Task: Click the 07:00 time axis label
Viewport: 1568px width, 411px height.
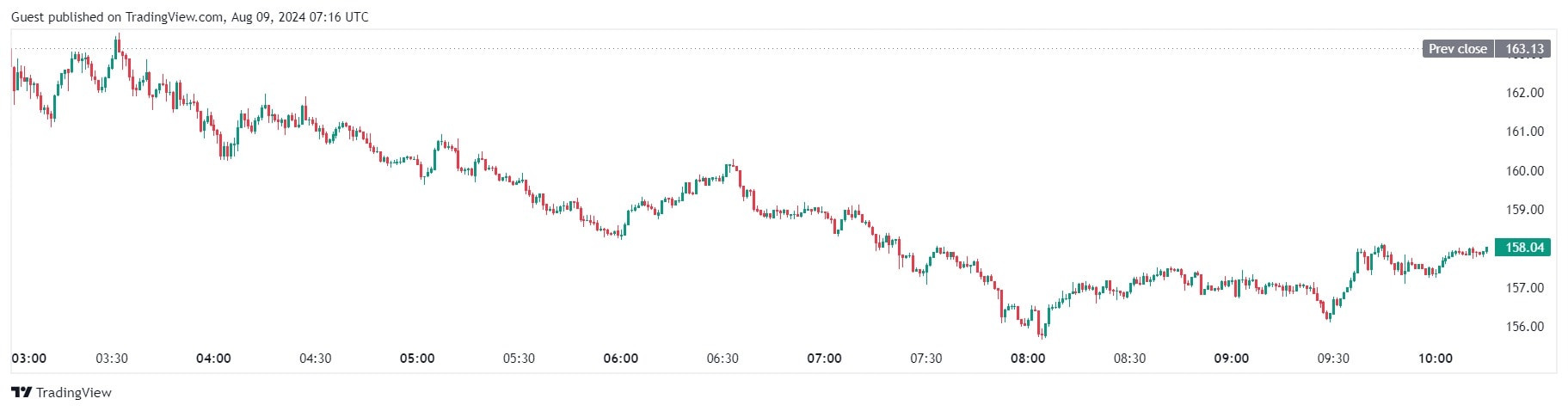Action: (x=824, y=359)
